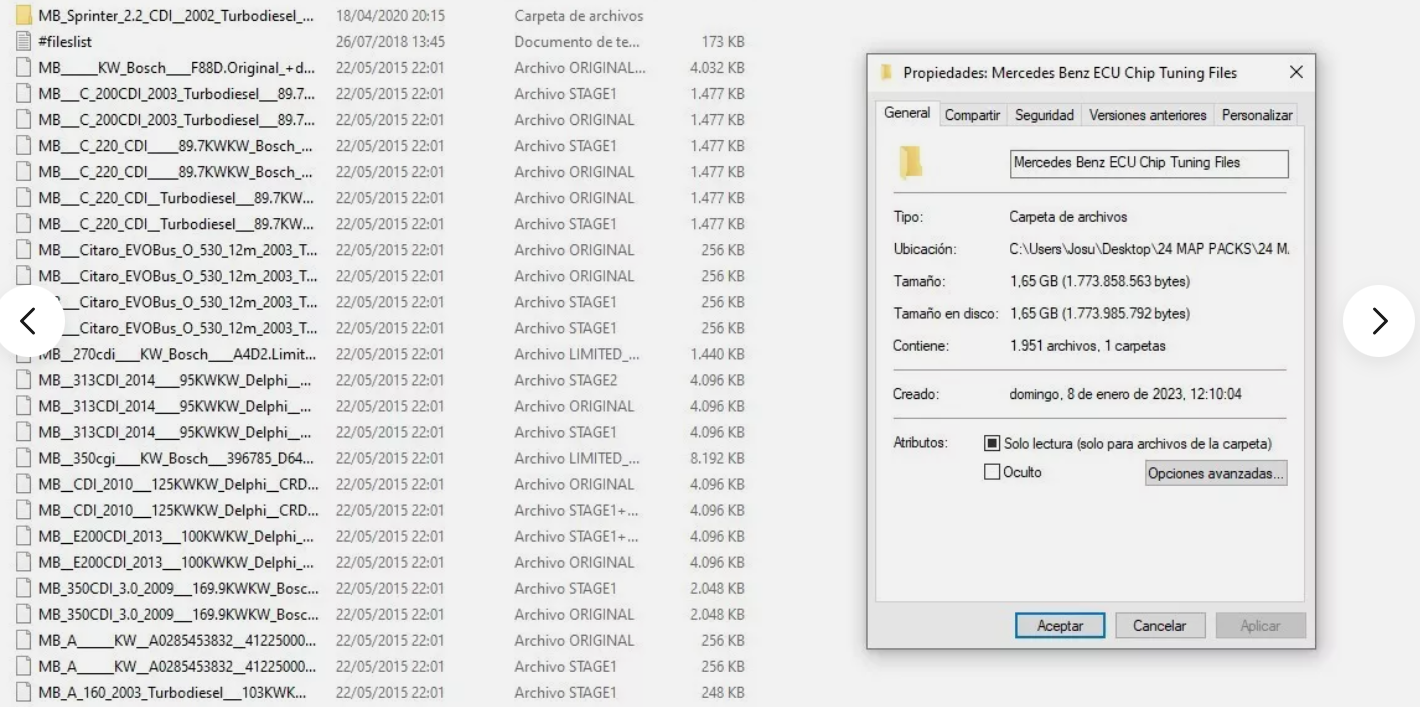
Task: Click the Aplicar button
Action: click(x=1259, y=625)
